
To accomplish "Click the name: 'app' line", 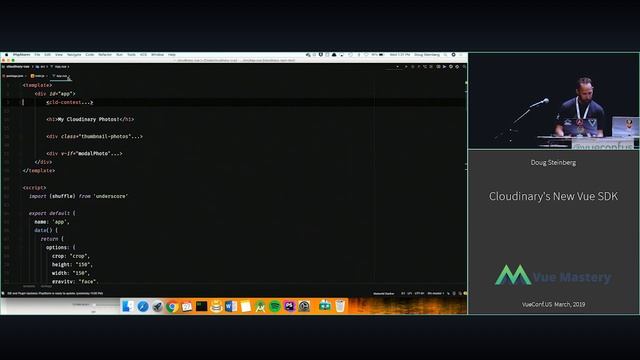I will [x=52, y=222].
